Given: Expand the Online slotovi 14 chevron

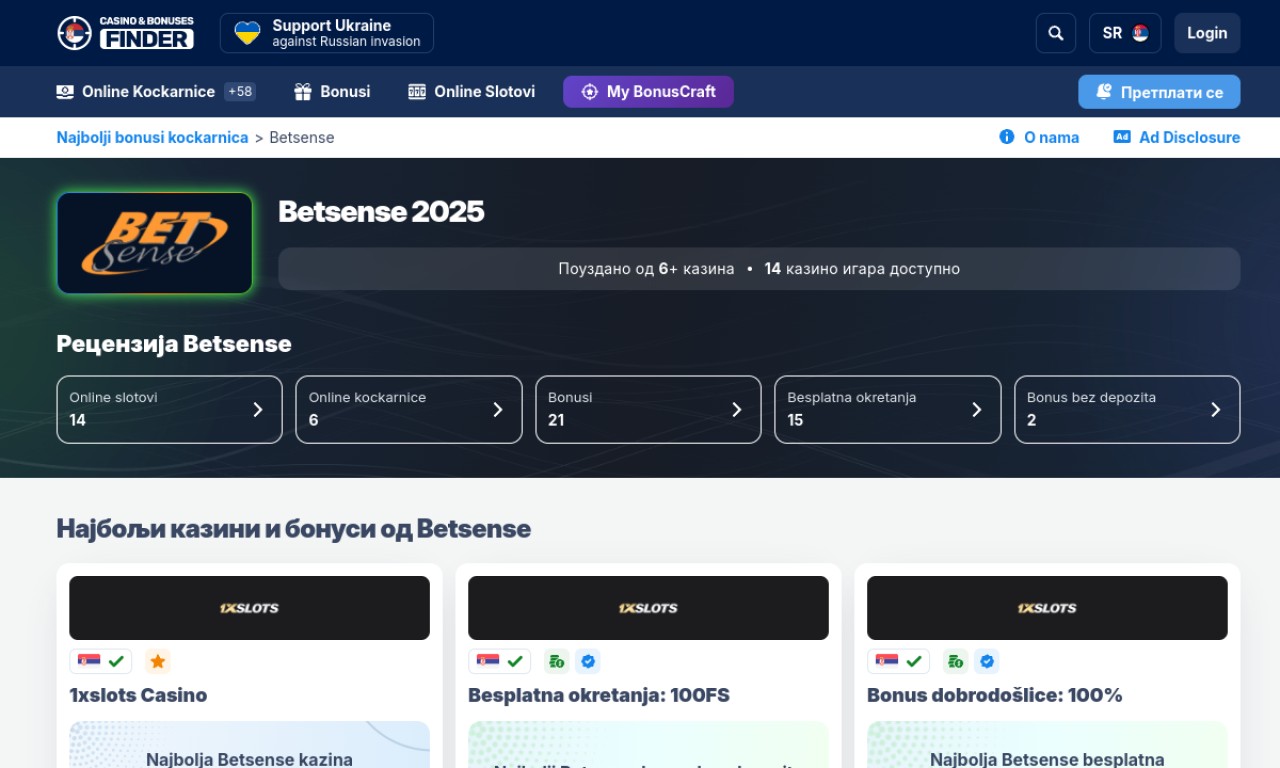Looking at the screenshot, I should (x=258, y=409).
